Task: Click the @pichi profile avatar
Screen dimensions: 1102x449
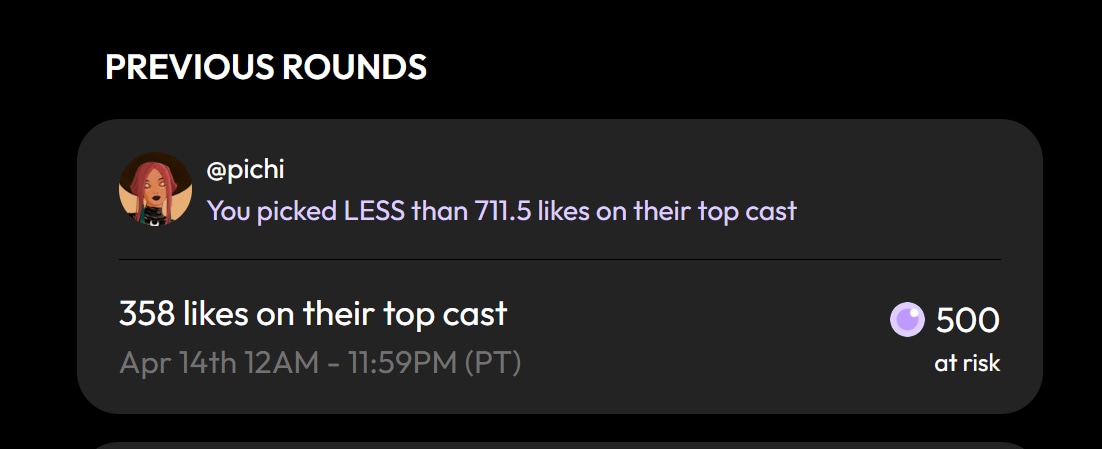Action: [x=155, y=189]
